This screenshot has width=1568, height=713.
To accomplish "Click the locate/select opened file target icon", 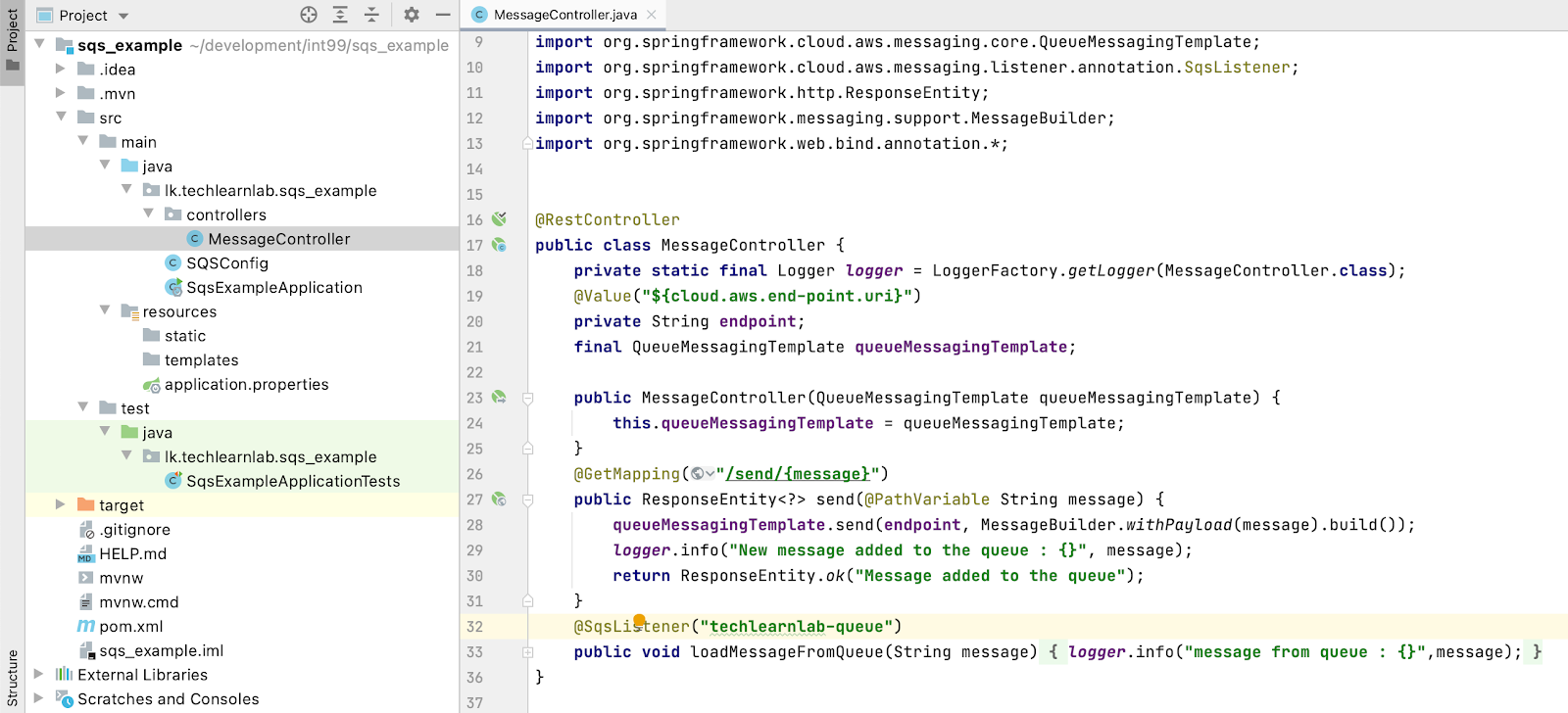I will 309,15.
